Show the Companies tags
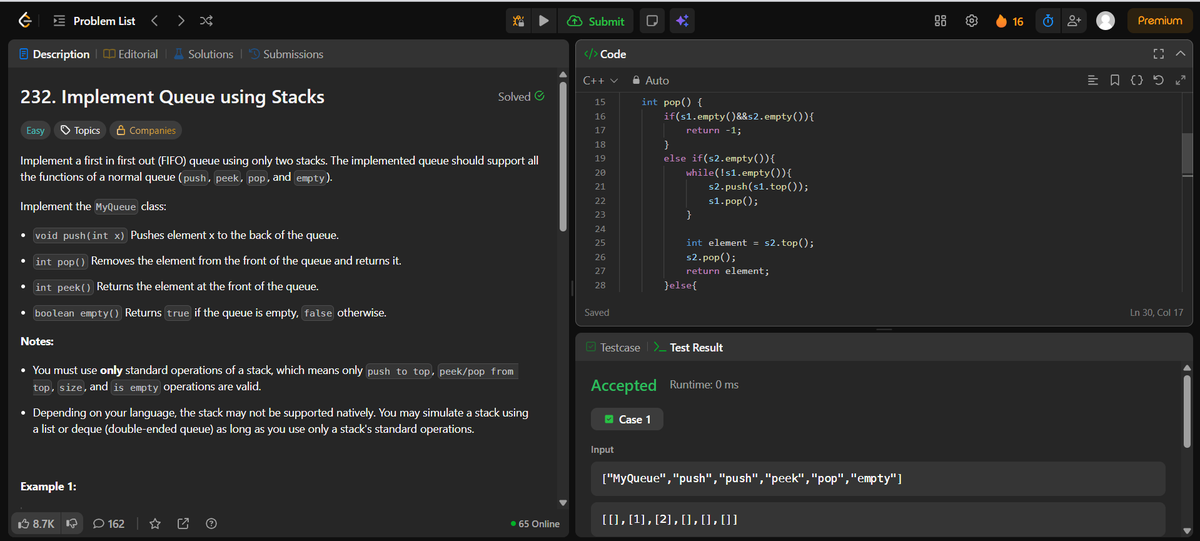This screenshot has height=541, width=1200. (x=146, y=130)
